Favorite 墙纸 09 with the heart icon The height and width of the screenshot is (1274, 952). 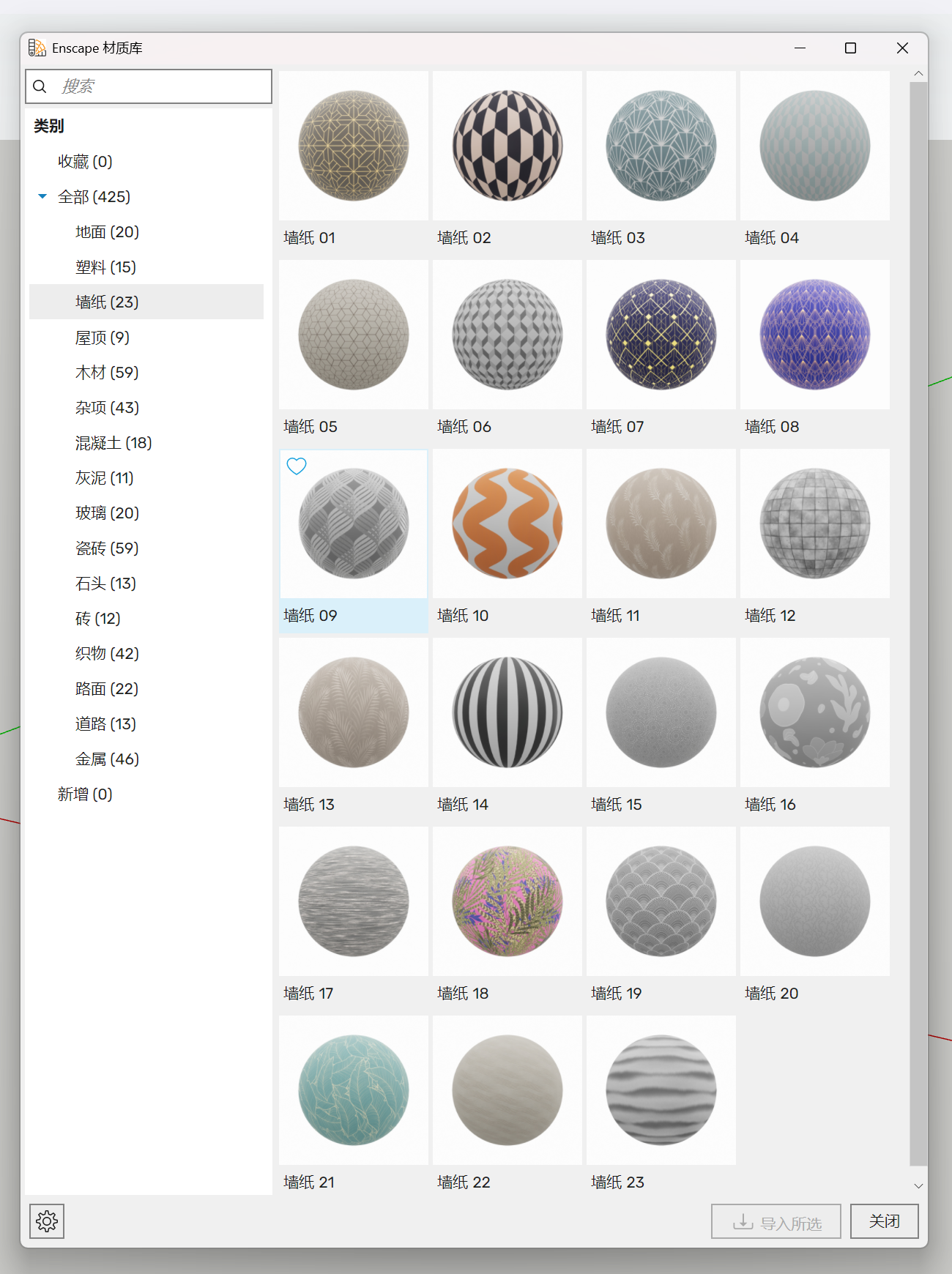297,466
